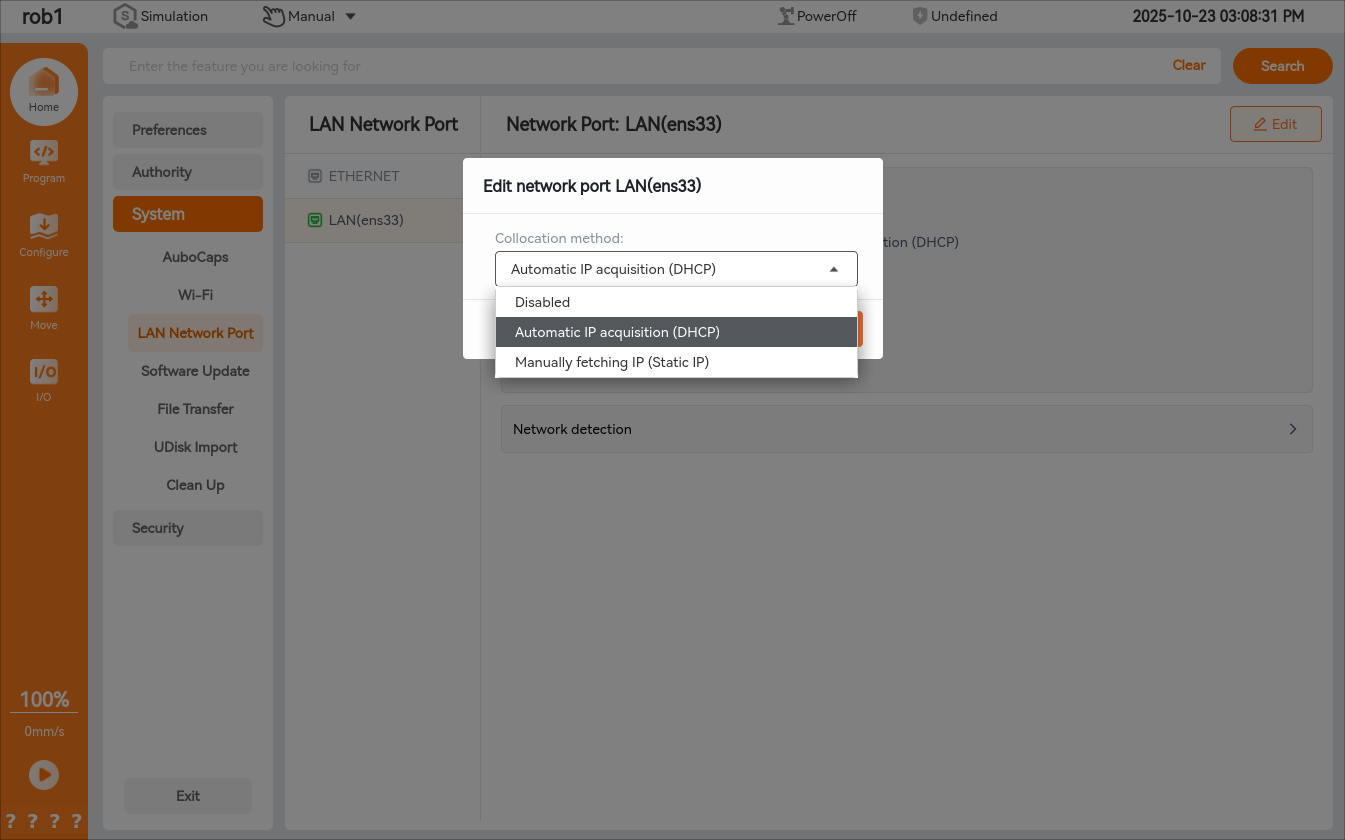
Task: Click the Search button
Action: 1282,66
